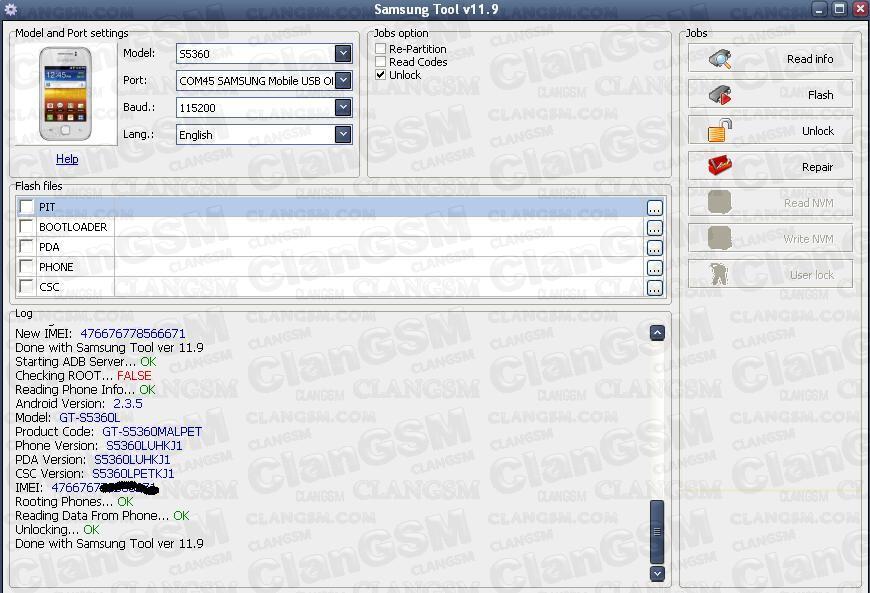Click the PDA row label
Viewport: 870px width, 593px height.
coord(49,247)
